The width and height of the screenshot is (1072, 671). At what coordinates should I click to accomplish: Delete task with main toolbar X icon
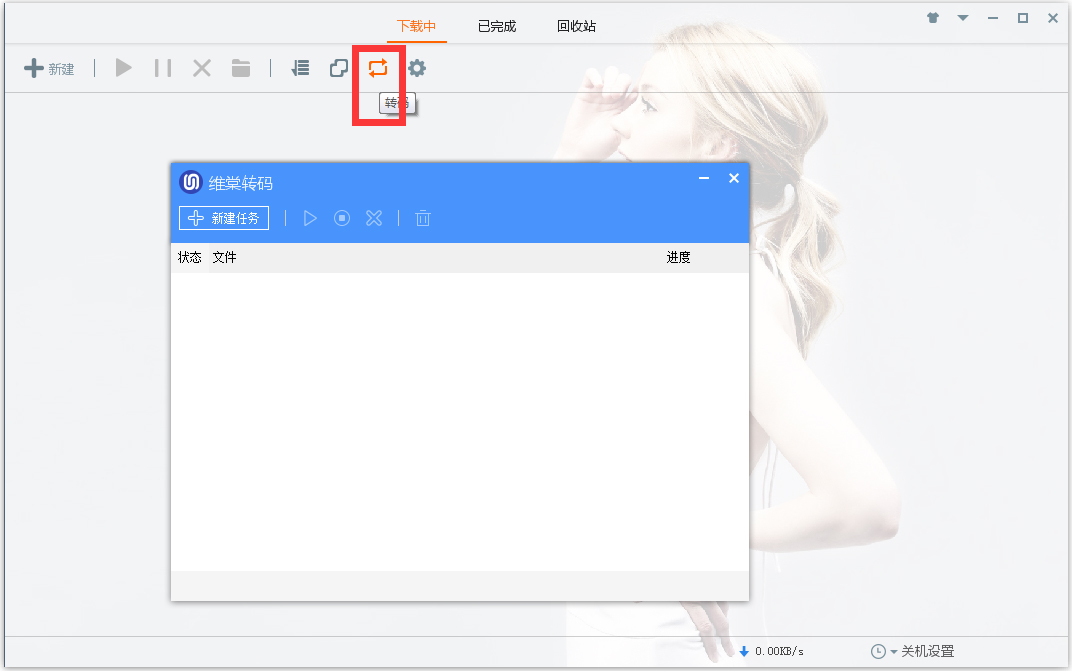coord(202,68)
